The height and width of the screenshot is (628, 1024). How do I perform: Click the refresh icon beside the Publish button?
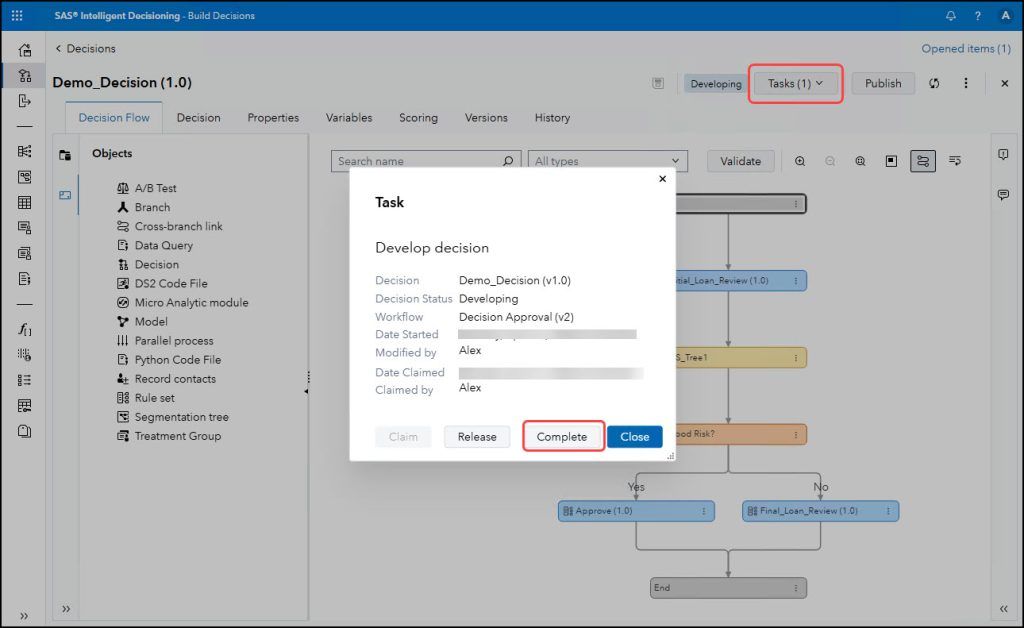click(933, 83)
